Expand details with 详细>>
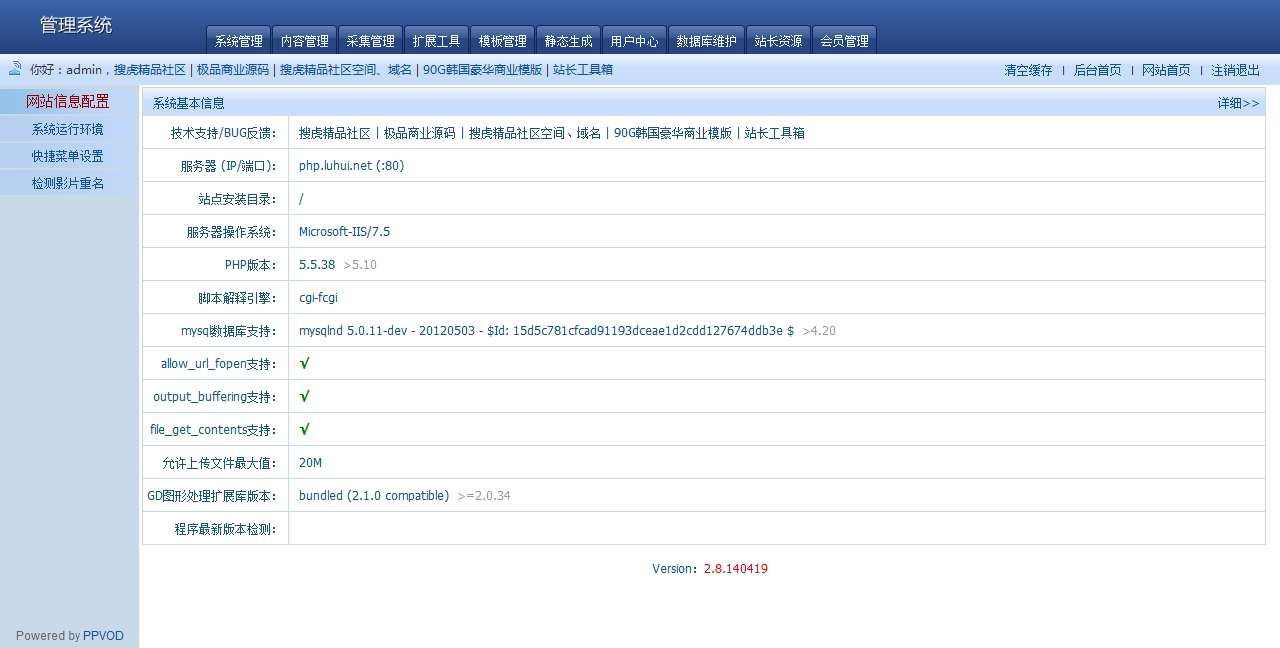 pos(1238,103)
